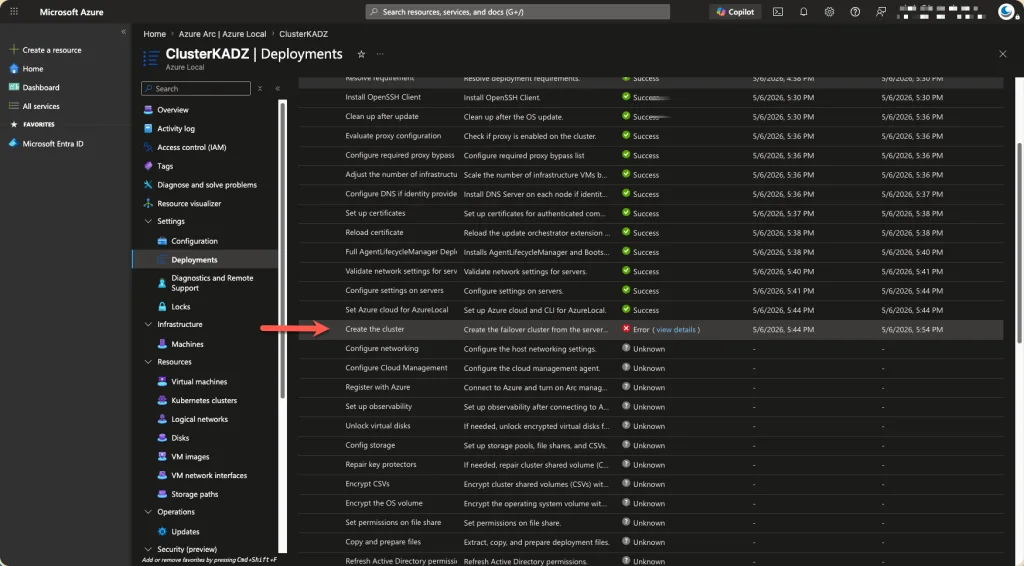
Task: Open Logical networks
Action: click(199, 420)
